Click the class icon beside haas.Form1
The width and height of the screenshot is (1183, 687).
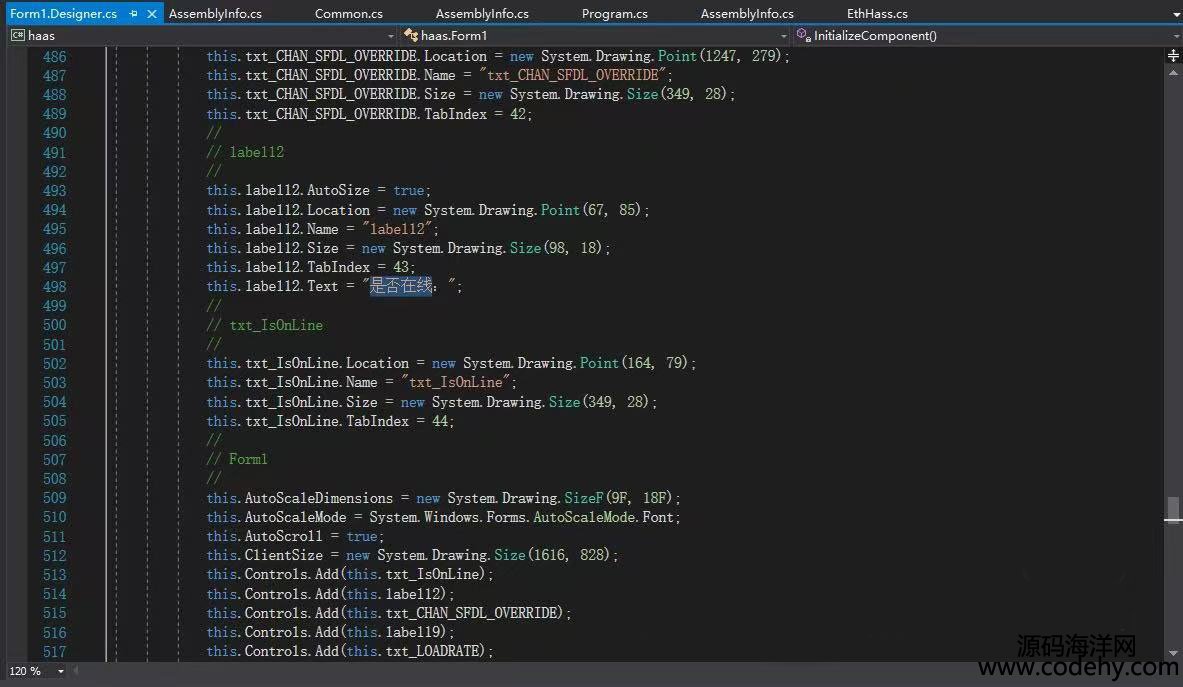(x=410, y=35)
